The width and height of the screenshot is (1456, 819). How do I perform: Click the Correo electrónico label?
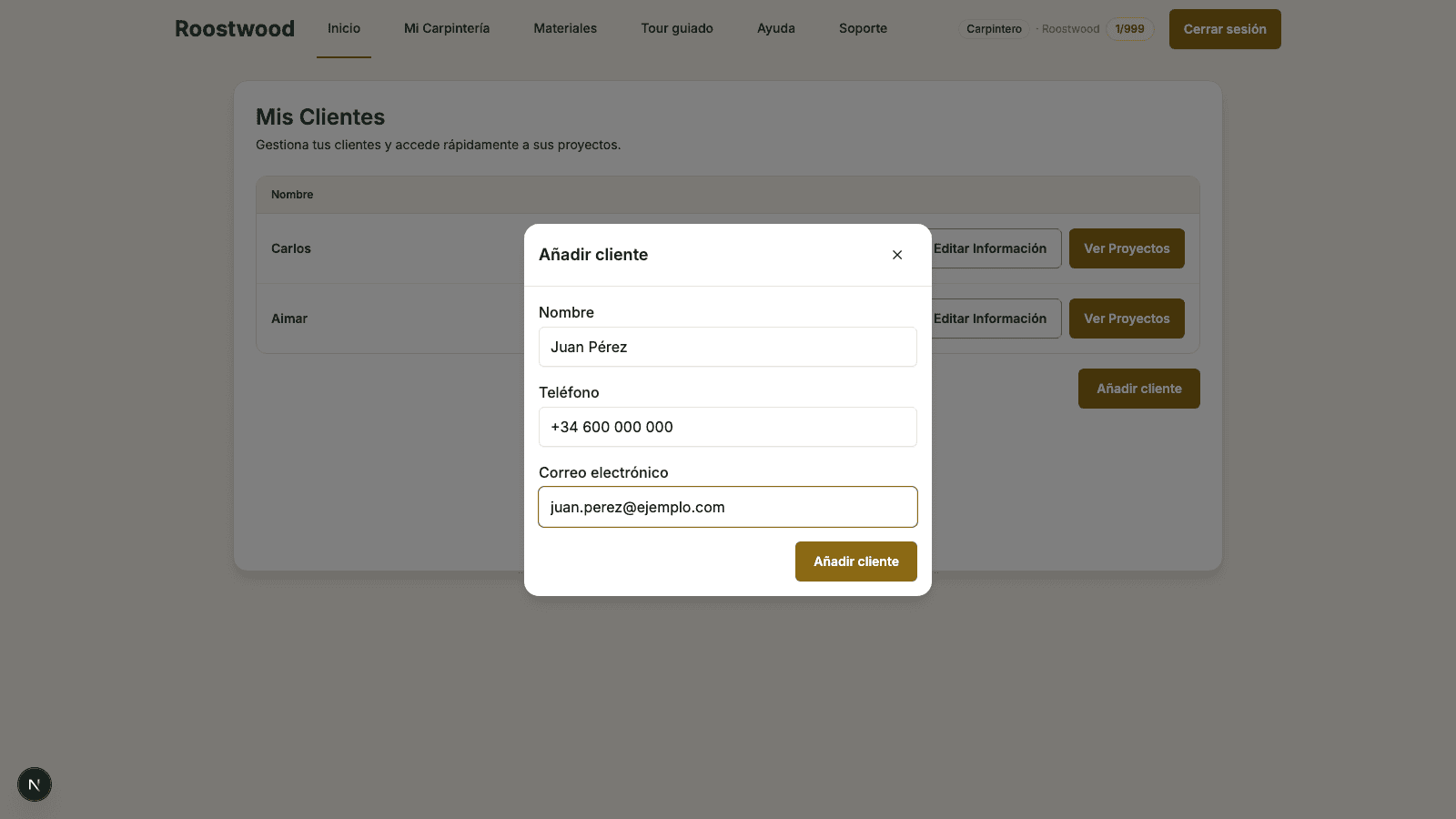click(x=603, y=472)
